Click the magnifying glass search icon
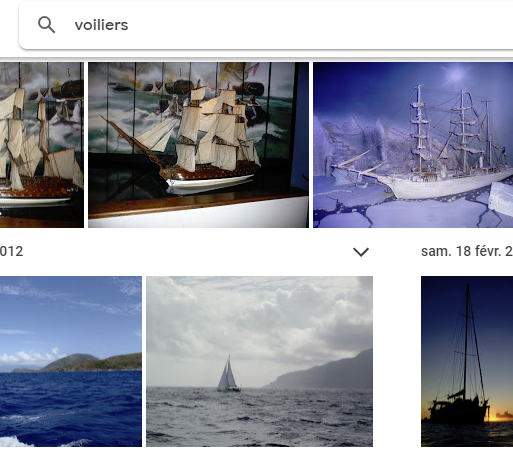This screenshot has width=513, height=456. pyautogui.click(x=46, y=25)
